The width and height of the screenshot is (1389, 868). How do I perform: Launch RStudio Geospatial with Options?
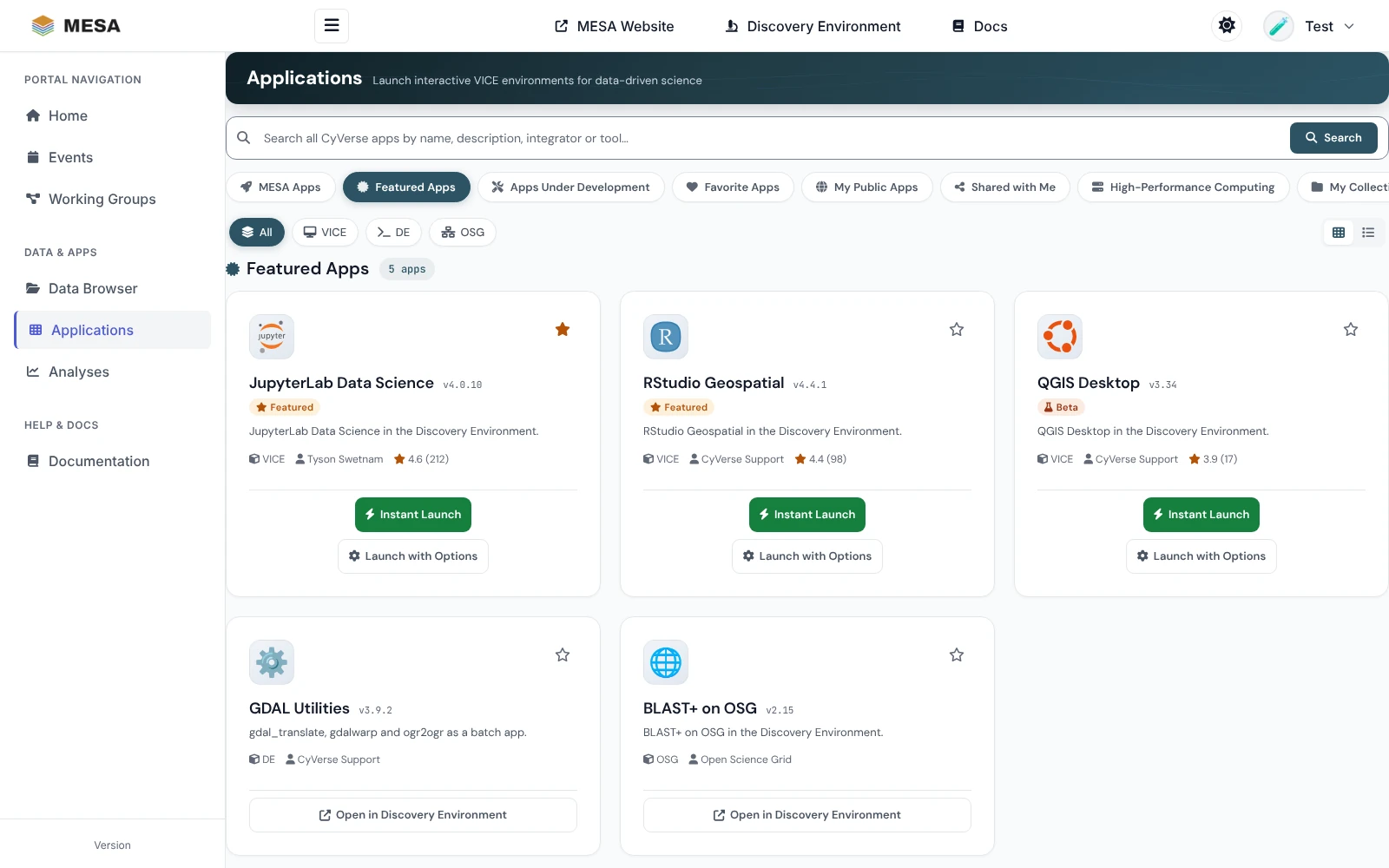[x=807, y=556]
